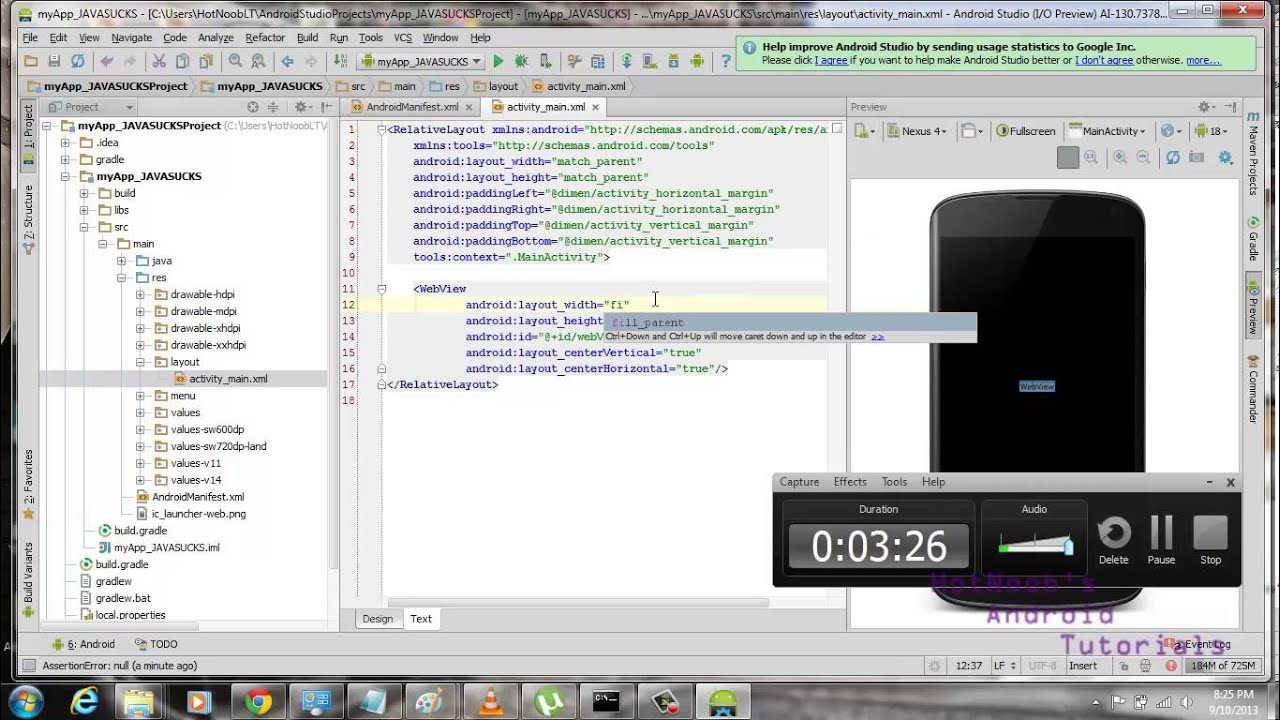Click the Attach debugger to device icon
1280x720 pixels.
[544, 62]
